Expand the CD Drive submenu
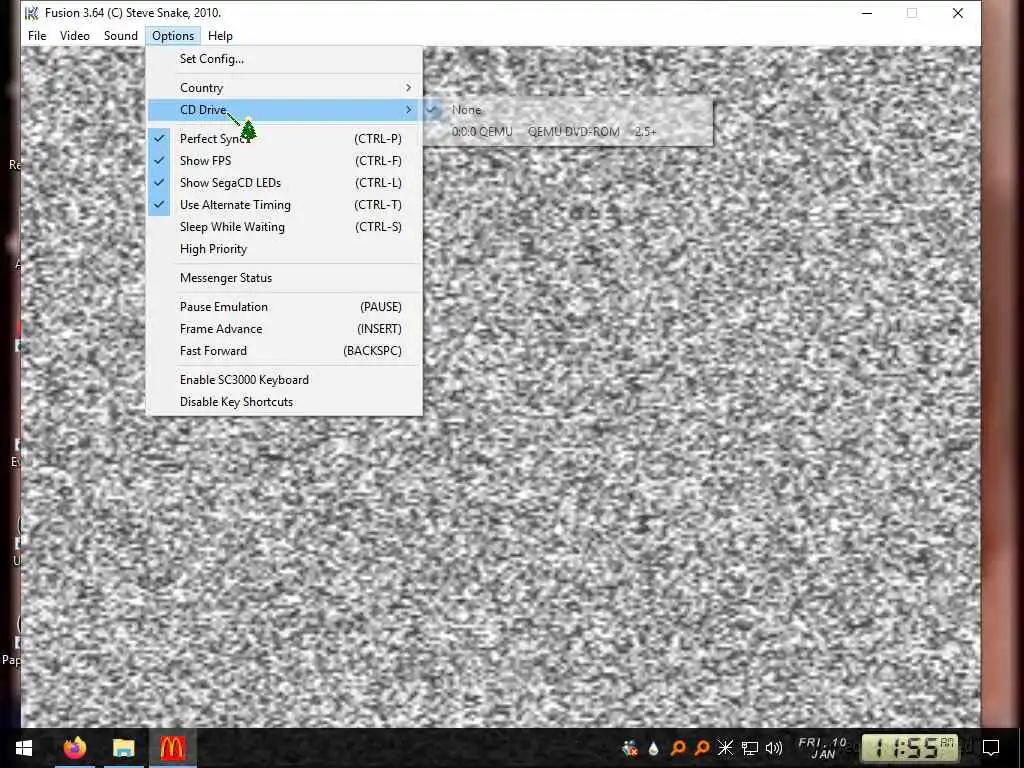 click(x=285, y=110)
